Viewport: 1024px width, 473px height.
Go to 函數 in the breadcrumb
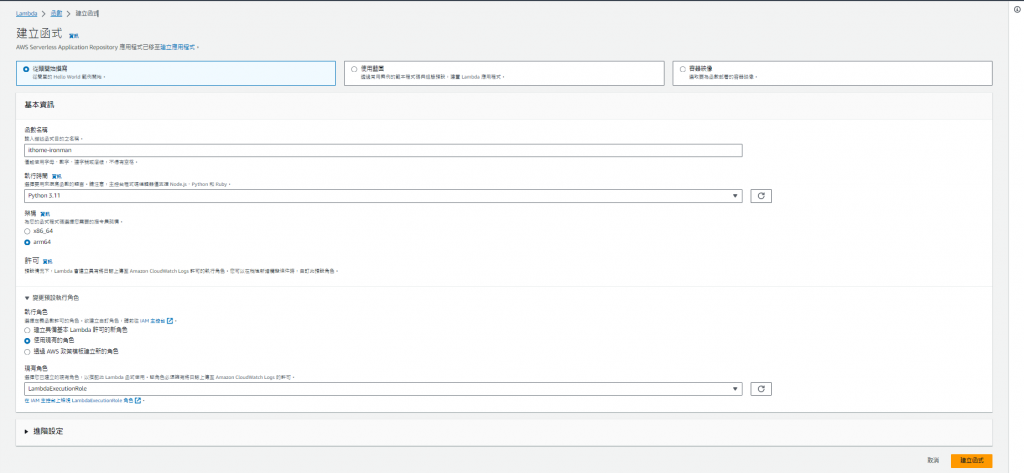(56, 13)
